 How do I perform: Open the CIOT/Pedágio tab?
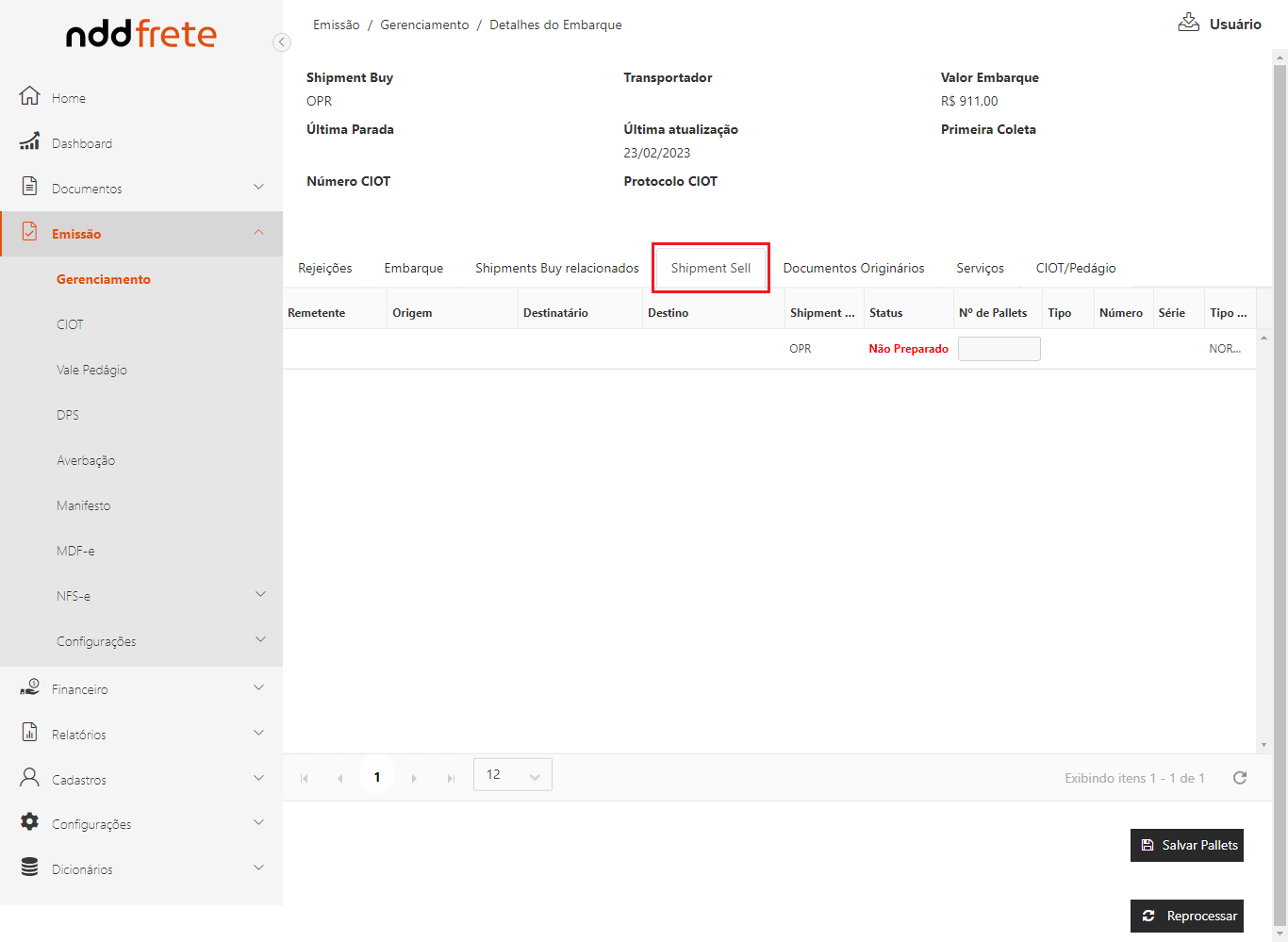coord(1076,269)
